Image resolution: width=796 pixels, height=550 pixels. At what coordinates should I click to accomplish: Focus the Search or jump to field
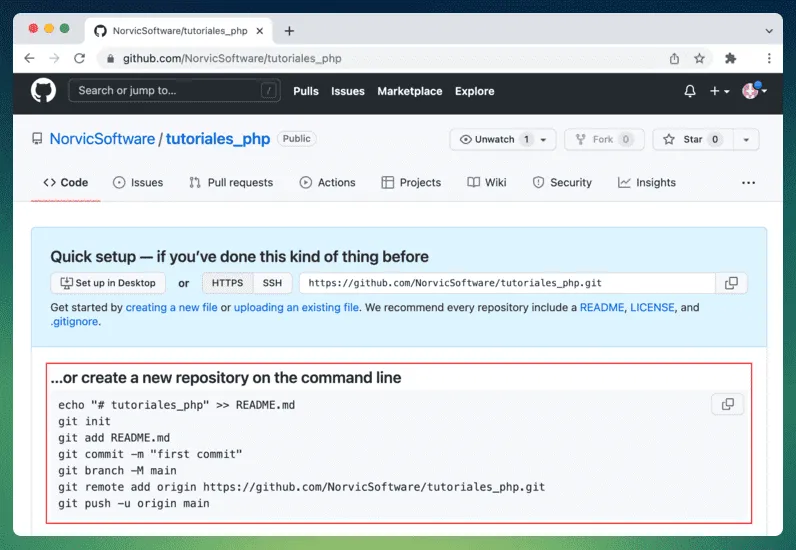(174, 90)
